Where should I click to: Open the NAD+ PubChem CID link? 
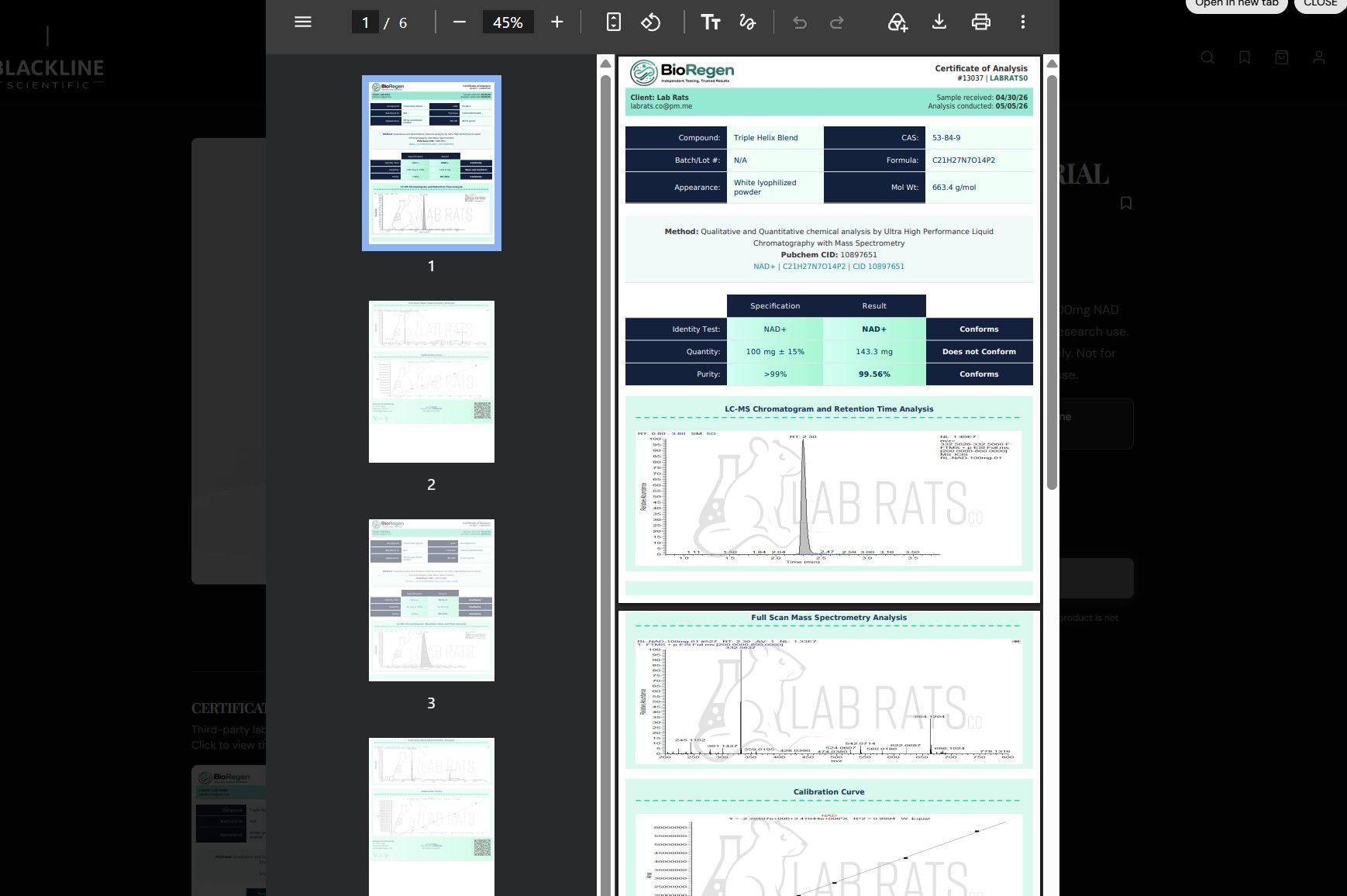829,267
